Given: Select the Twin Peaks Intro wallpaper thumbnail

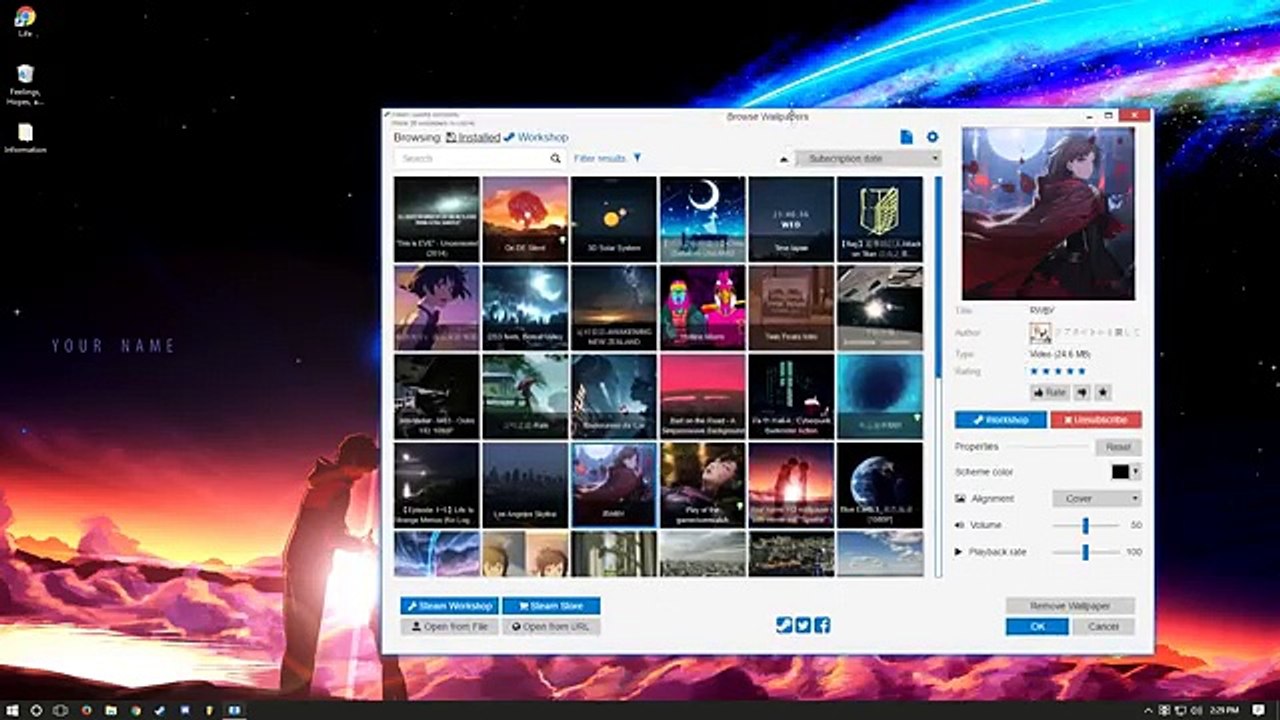Looking at the screenshot, I should pyautogui.click(x=791, y=308).
